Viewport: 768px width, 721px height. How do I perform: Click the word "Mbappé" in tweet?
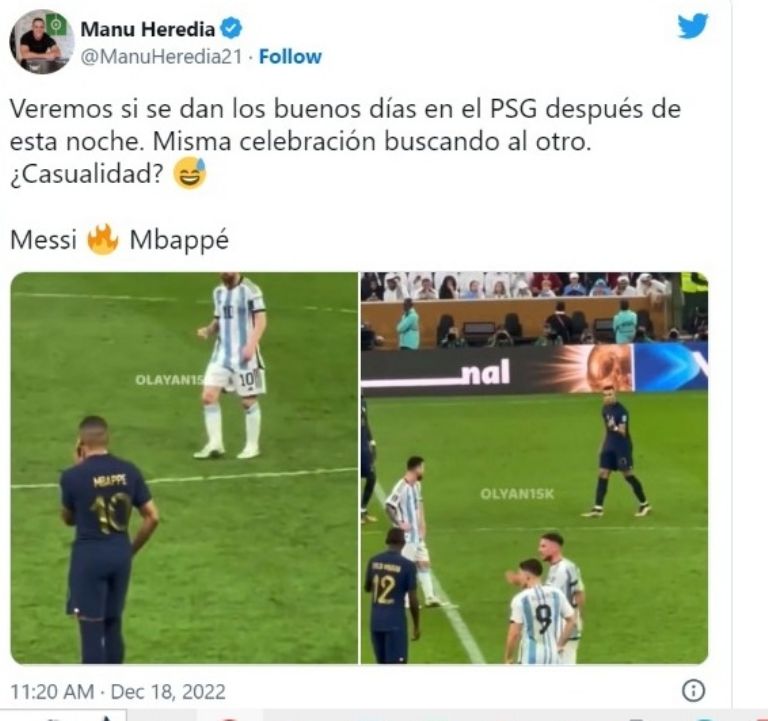pyautogui.click(x=179, y=241)
